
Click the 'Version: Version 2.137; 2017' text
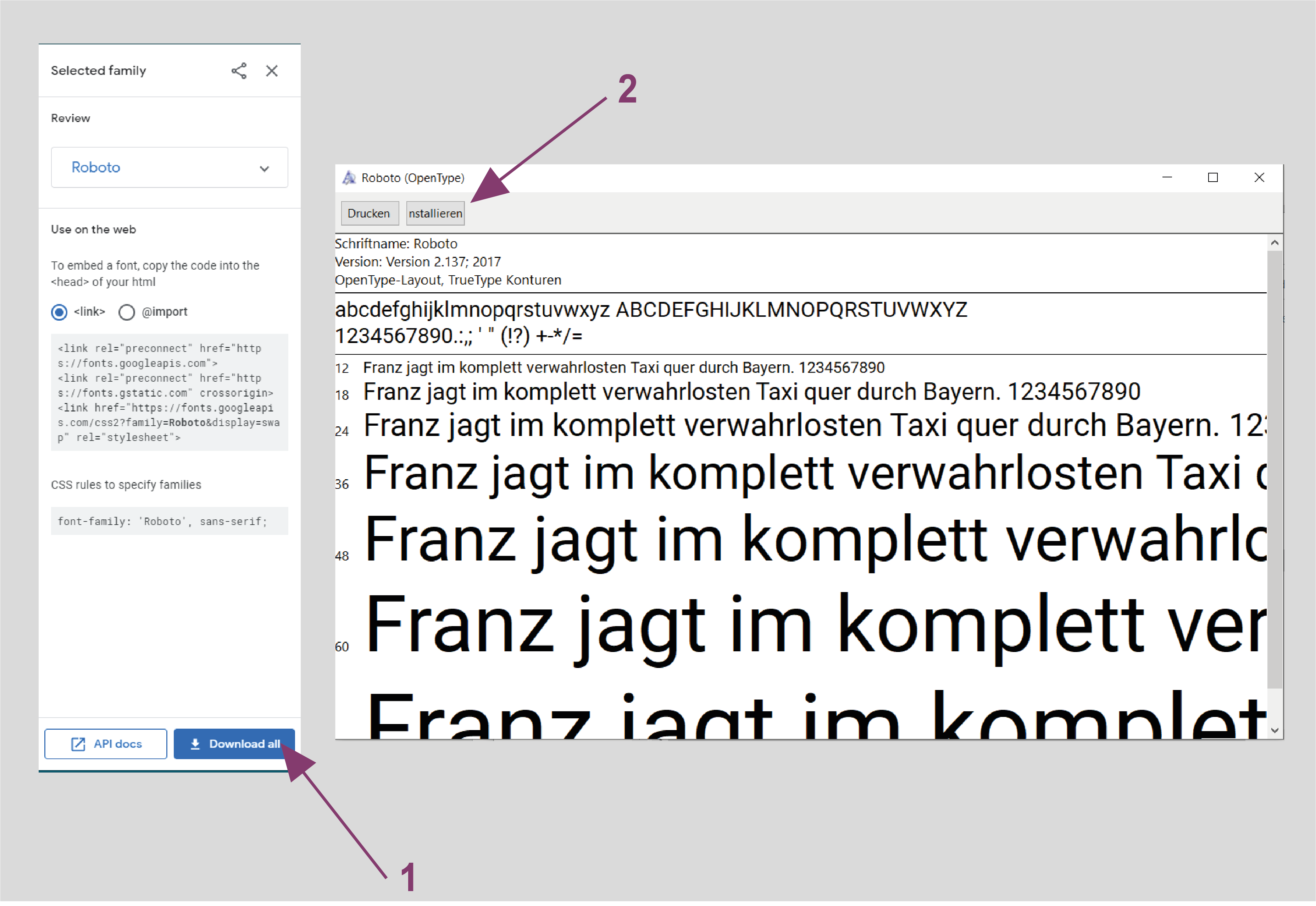tap(418, 262)
